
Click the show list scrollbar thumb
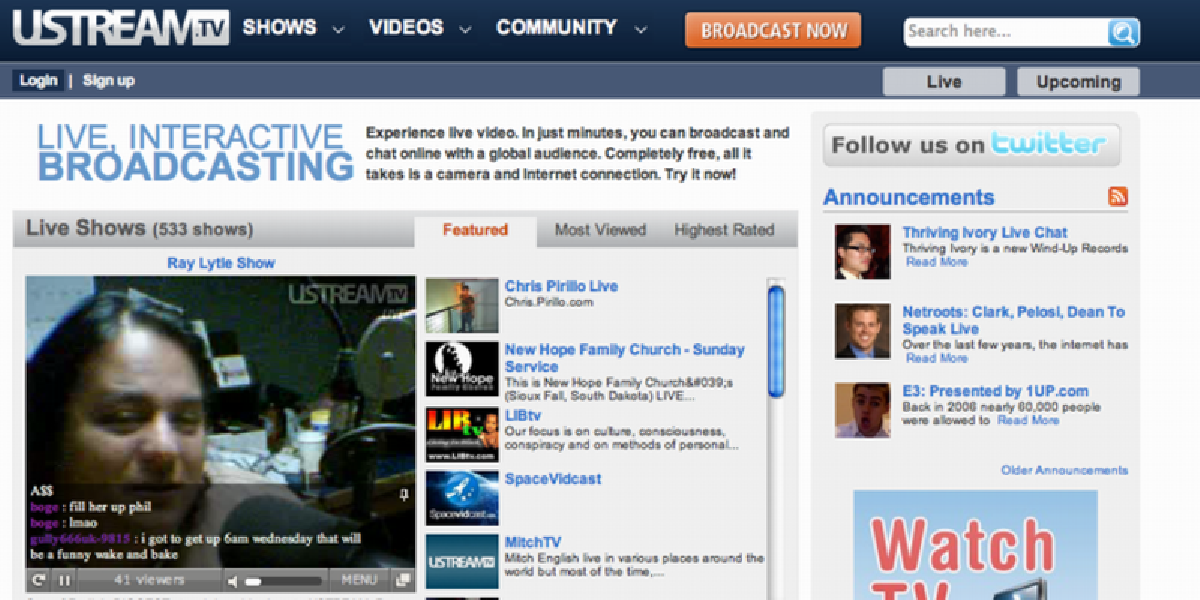click(776, 341)
